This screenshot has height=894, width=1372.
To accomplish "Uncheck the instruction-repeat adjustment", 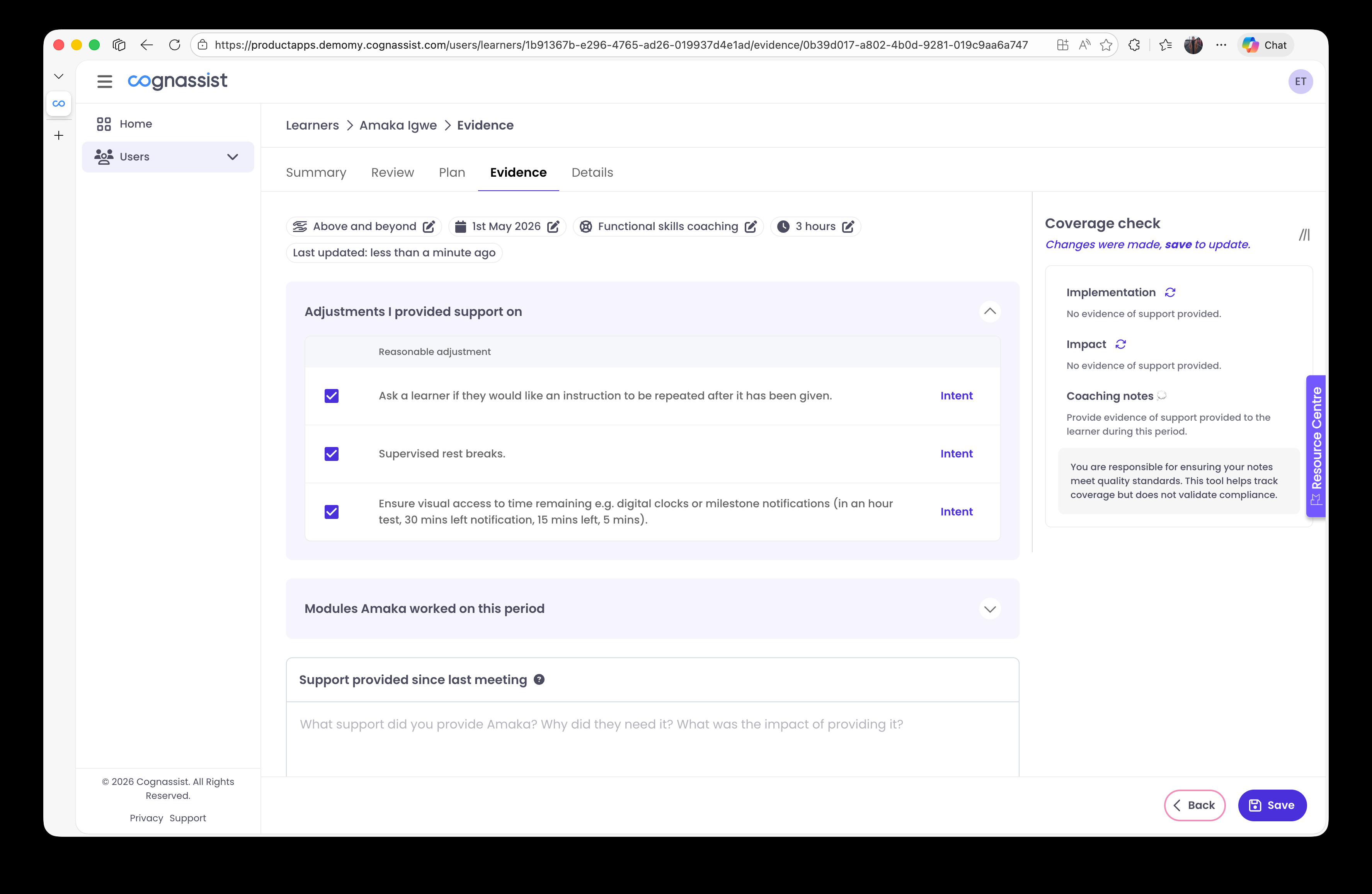I will click(x=332, y=396).
